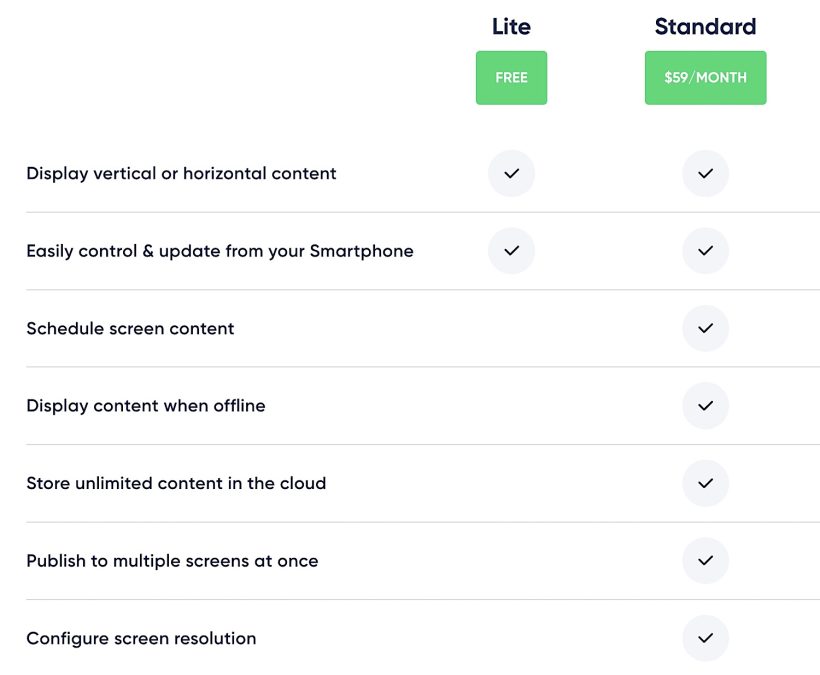Click 'Store unlimited content in the cloud' label
Image resolution: width=820 pixels, height=675 pixels.
176,483
